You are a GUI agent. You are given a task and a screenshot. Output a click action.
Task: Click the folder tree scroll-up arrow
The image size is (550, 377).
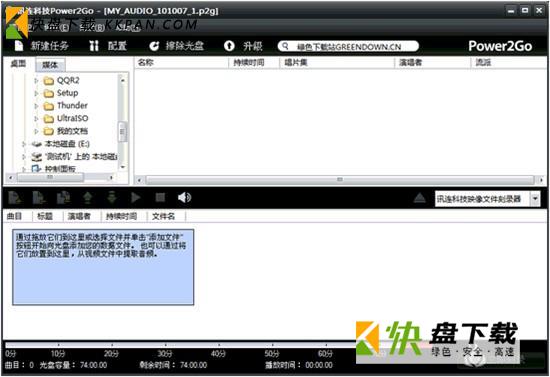pos(123,80)
